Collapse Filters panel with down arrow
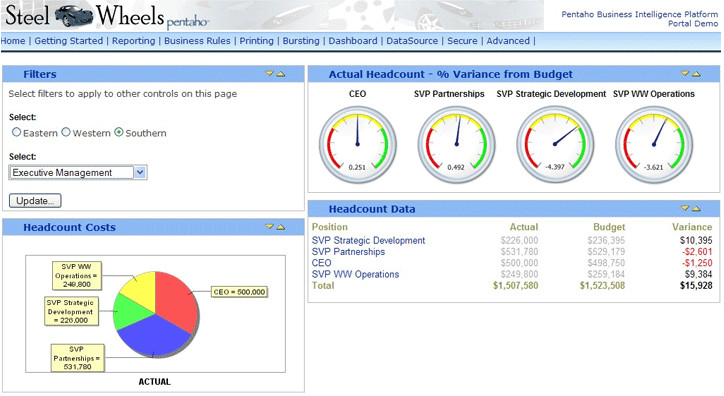The image size is (724, 396). pos(270,74)
